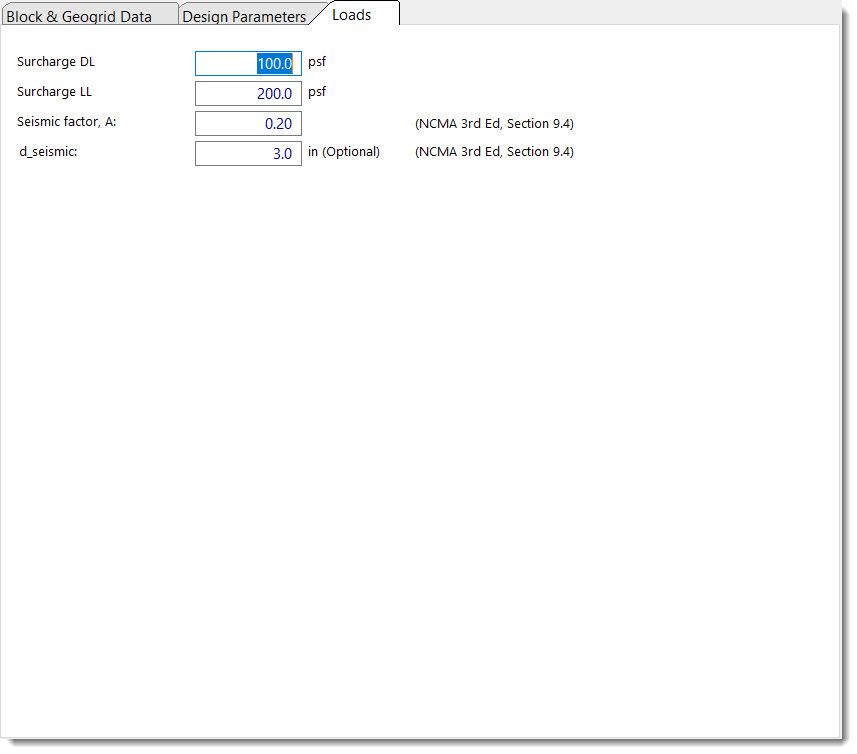Click NCMA reference next to d_seismic
Screen dimensions: 857x754
(x=494, y=152)
